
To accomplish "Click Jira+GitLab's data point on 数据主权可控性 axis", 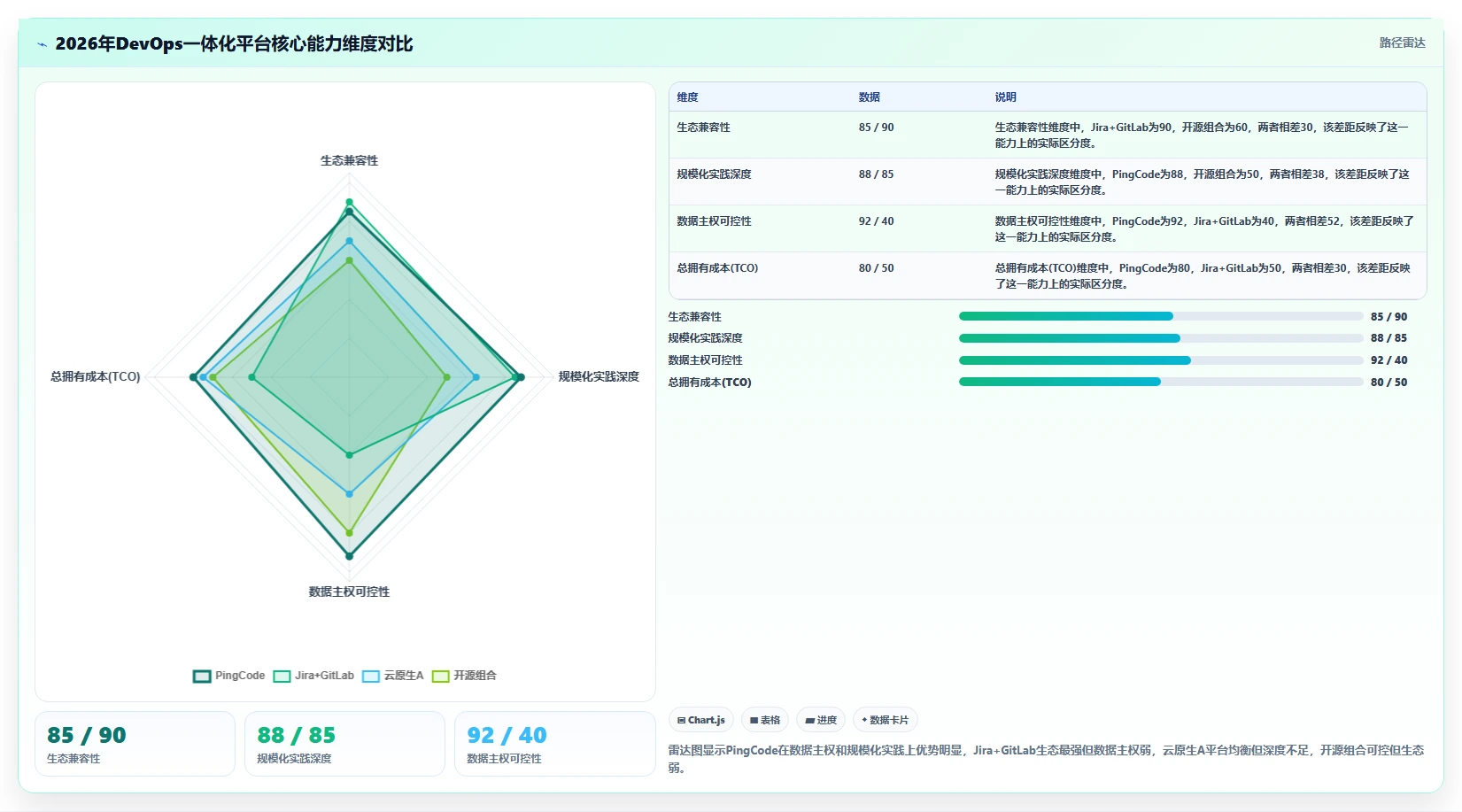I will 349,455.
